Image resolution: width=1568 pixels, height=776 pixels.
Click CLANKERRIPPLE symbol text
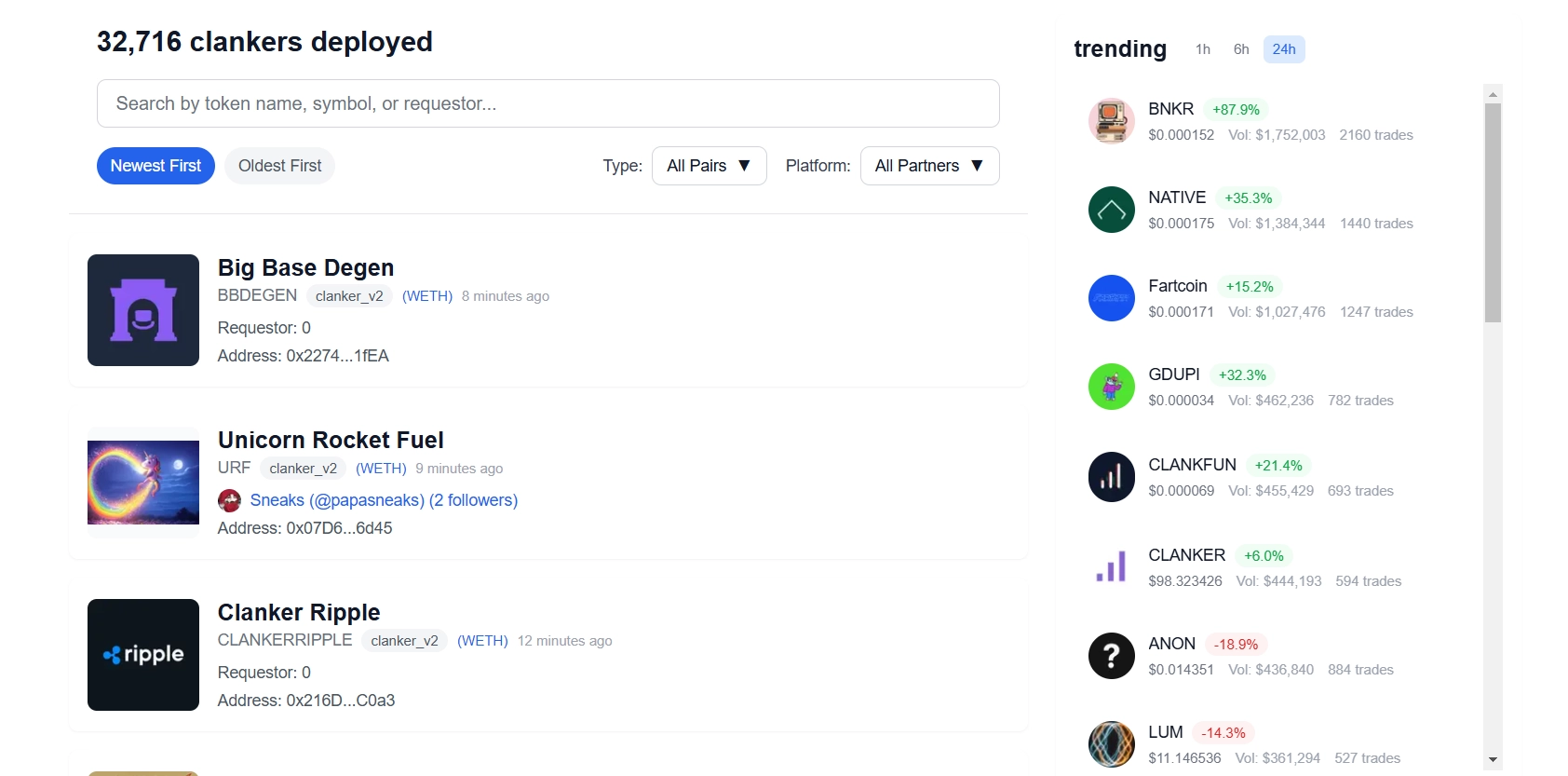click(285, 640)
